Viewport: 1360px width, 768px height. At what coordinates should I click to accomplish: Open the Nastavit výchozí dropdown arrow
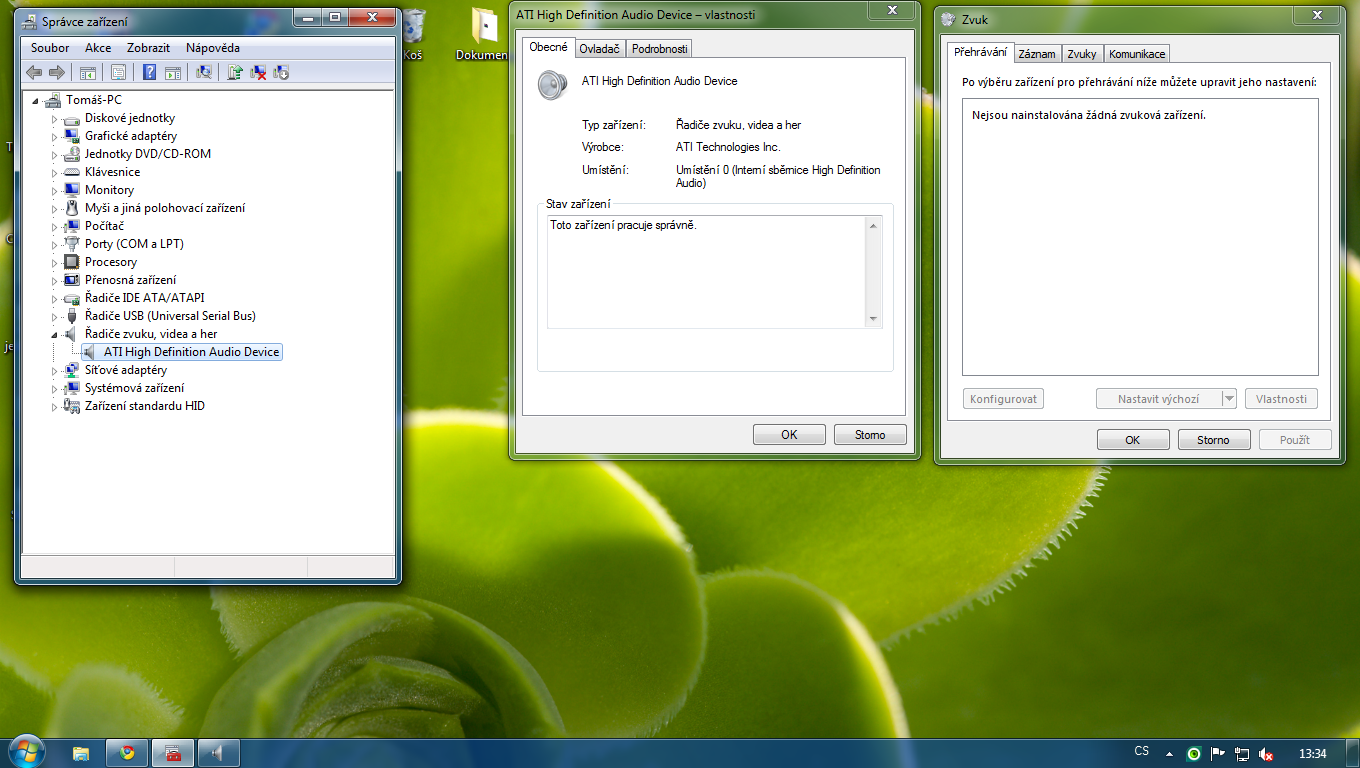(1229, 399)
